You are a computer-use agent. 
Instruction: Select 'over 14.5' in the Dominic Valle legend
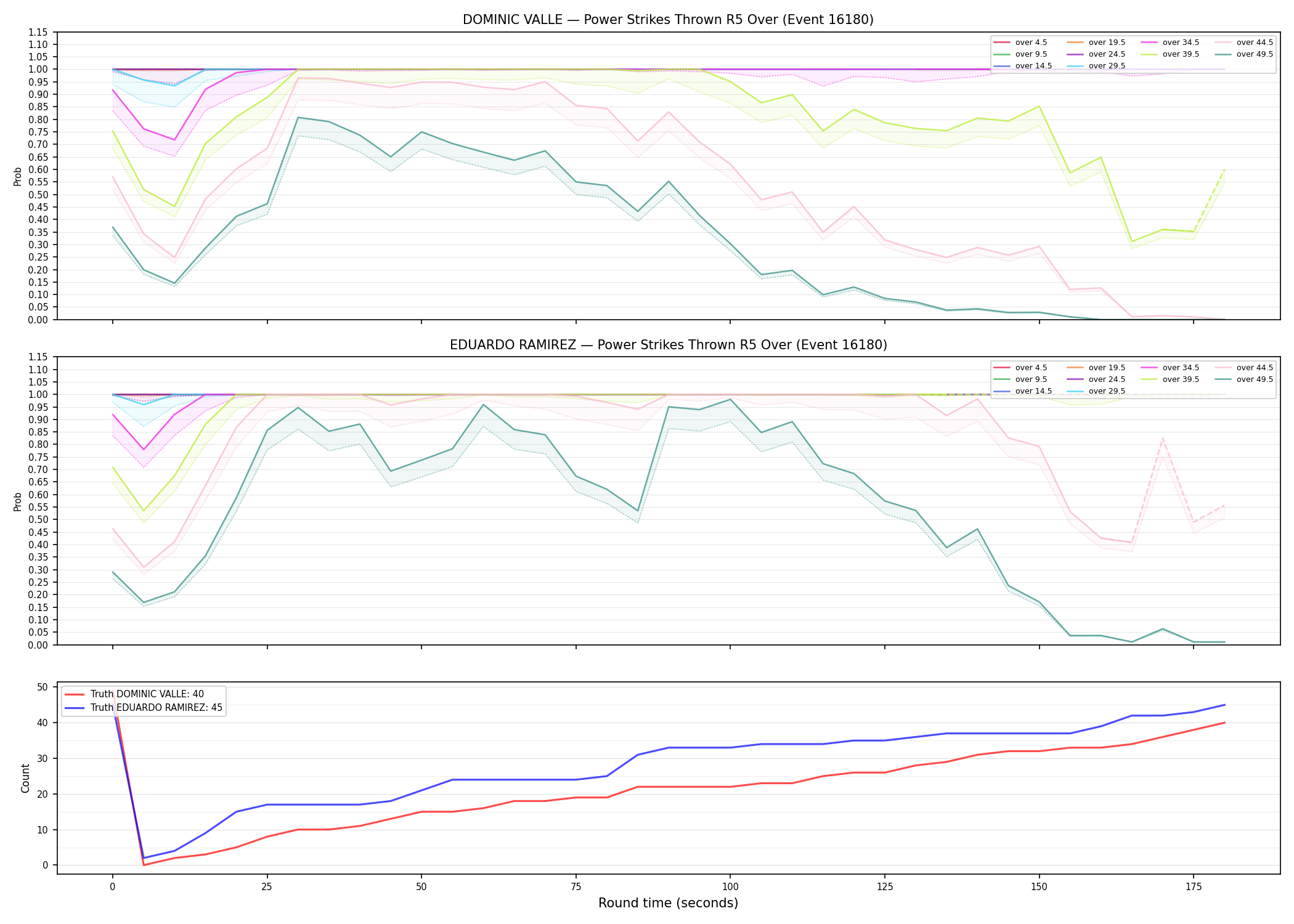click(x=1033, y=66)
